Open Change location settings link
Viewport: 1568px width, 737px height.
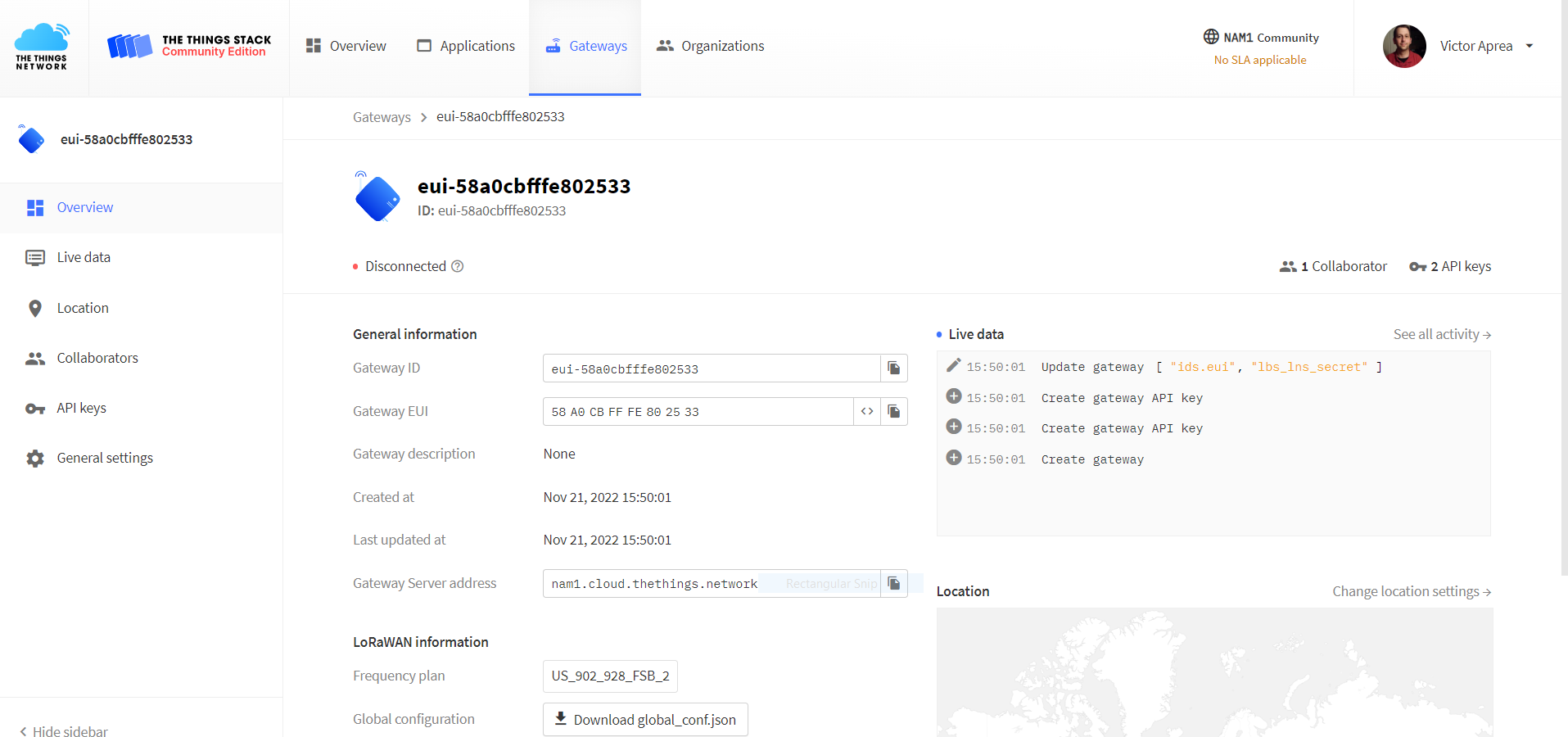(1411, 591)
